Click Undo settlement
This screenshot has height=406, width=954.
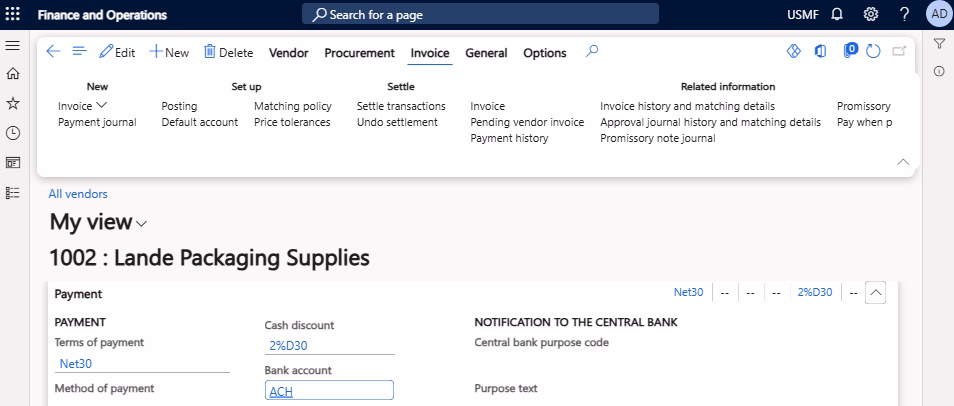click(x=397, y=122)
